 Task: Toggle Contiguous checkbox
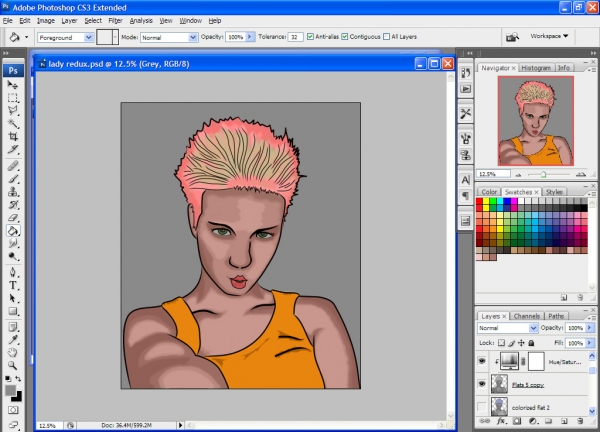345,37
